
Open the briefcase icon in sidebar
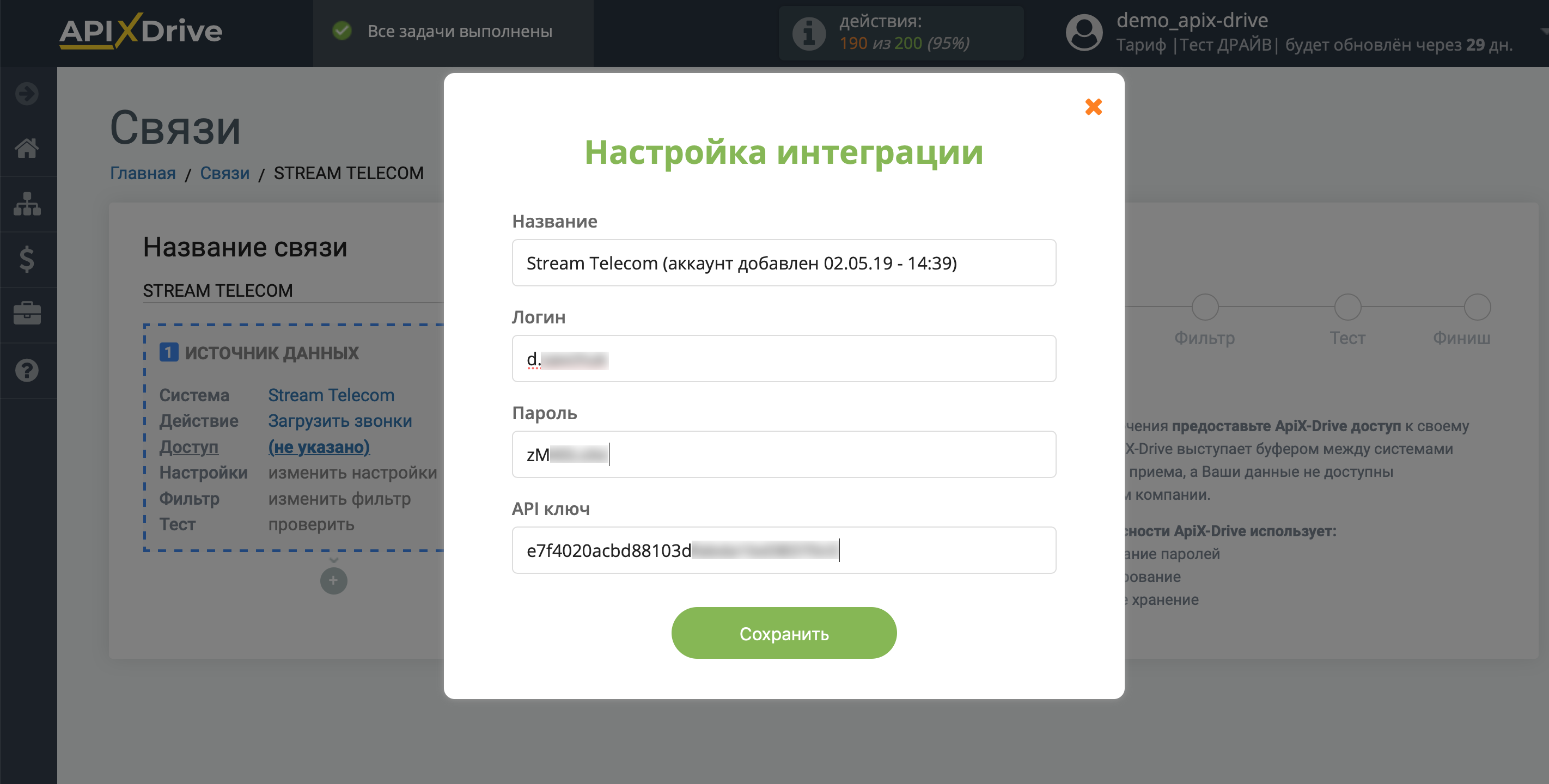pyautogui.click(x=27, y=313)
